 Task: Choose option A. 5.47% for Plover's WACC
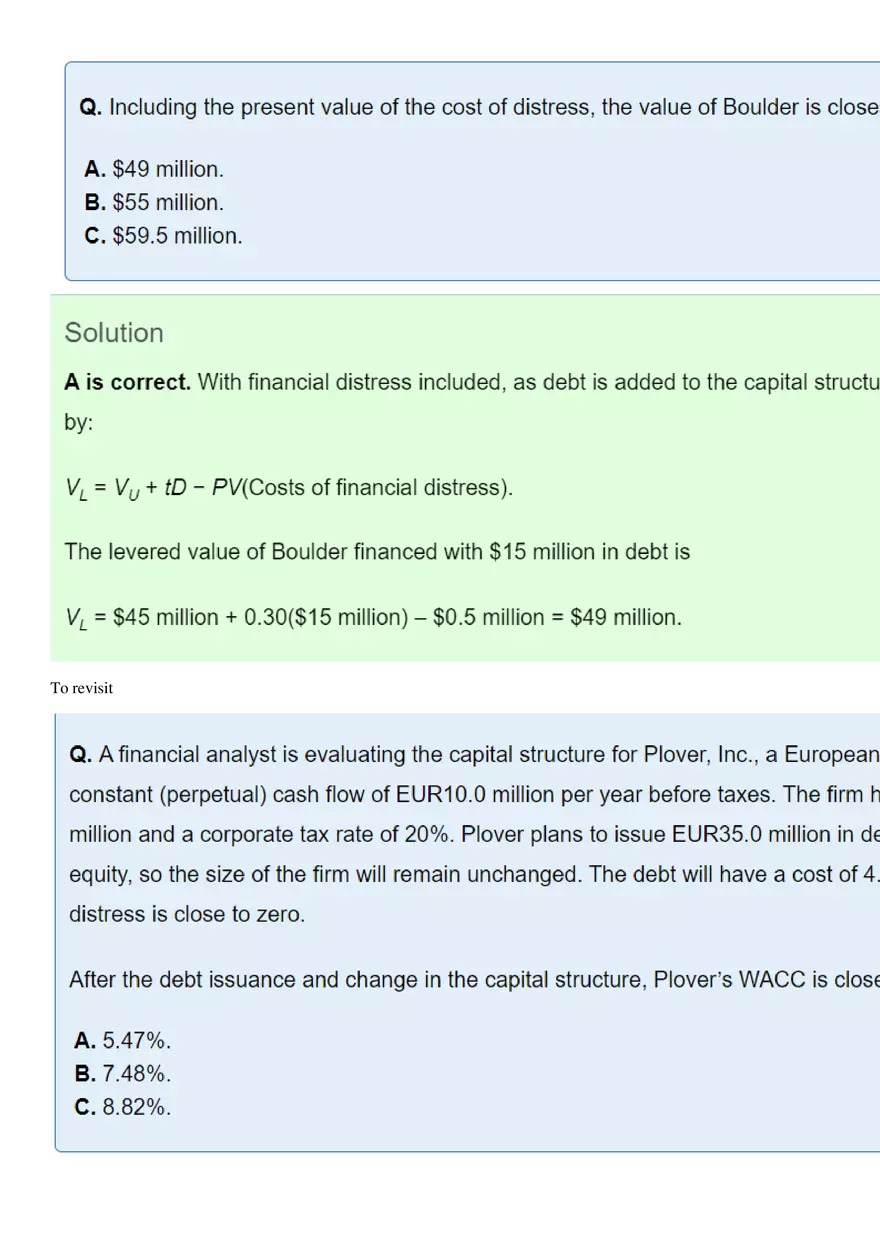point(123,1041)
